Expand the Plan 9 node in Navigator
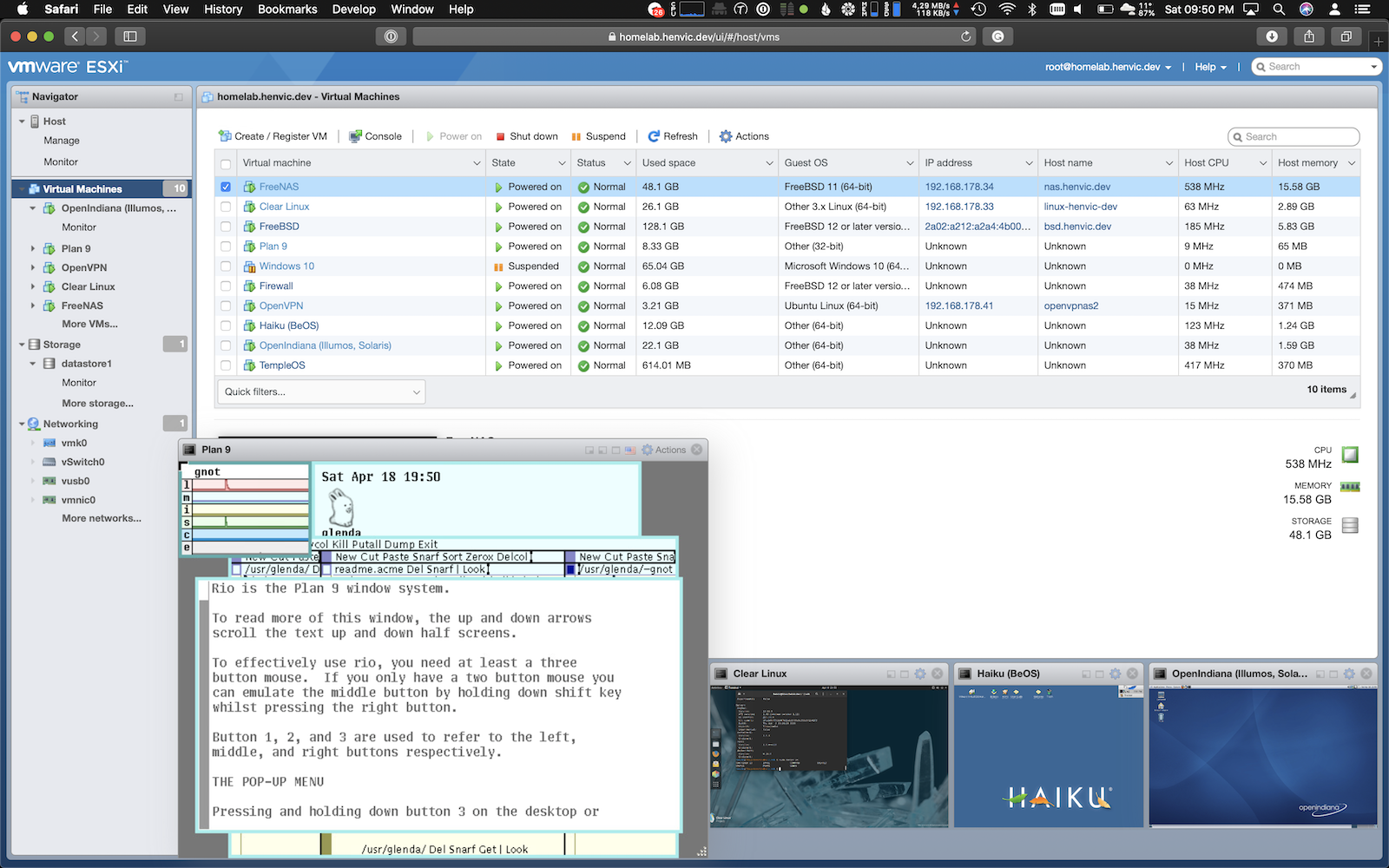The height and width of the screenshot is (868, 1389). point(33,248)
